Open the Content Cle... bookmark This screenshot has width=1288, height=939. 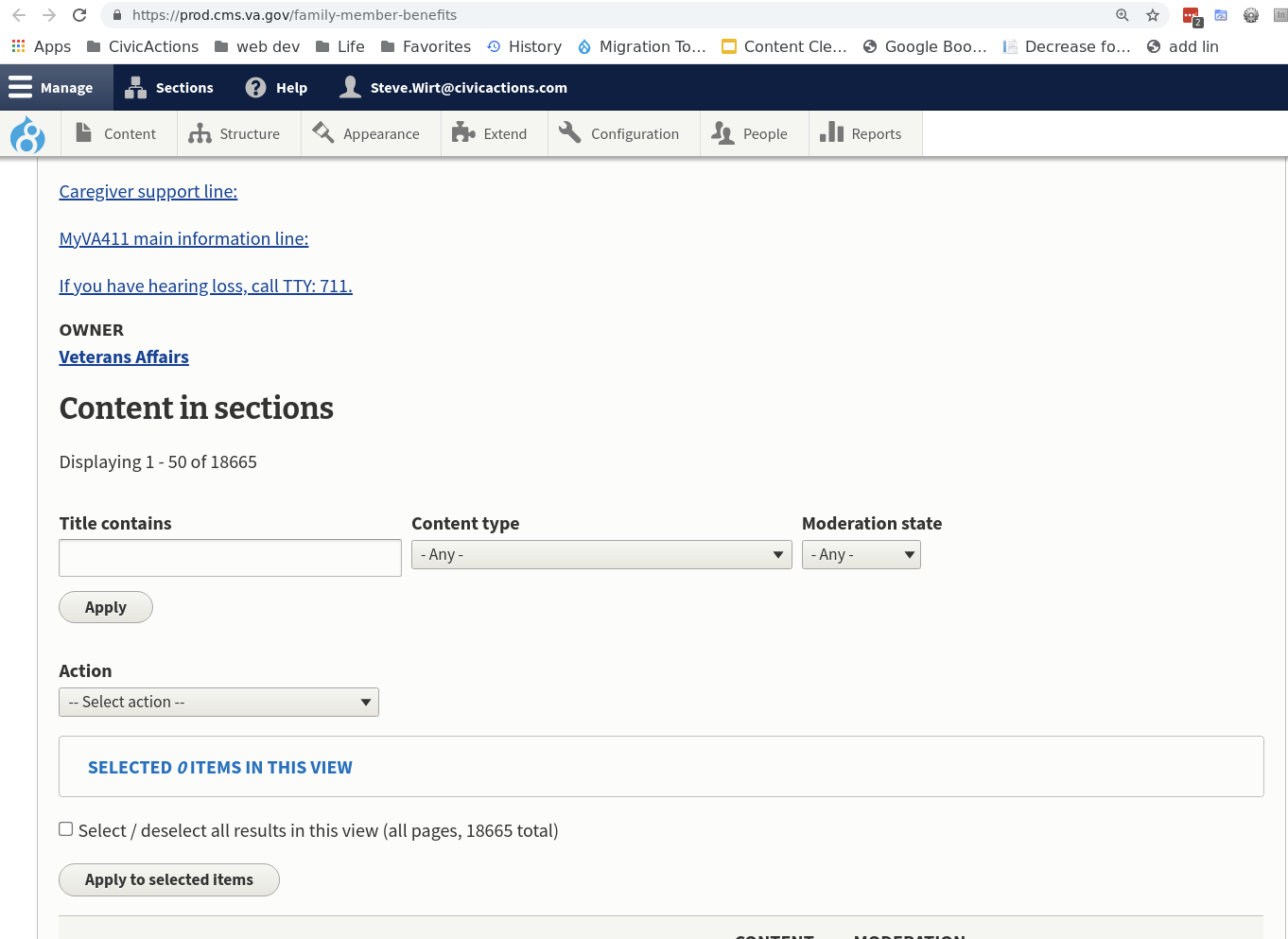[784, 46]
